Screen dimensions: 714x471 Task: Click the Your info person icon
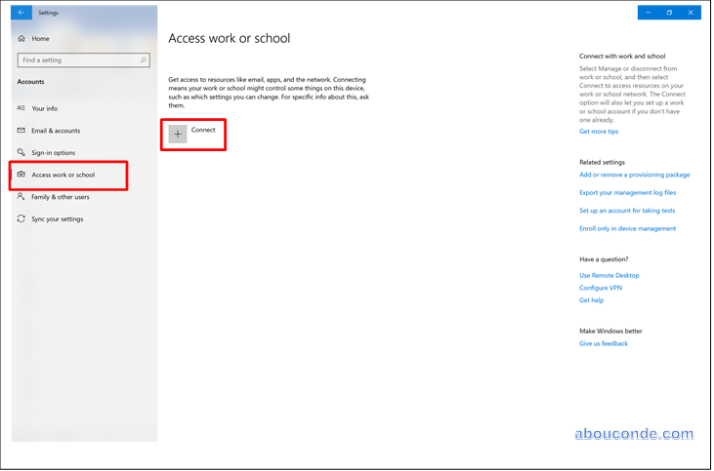22,108
